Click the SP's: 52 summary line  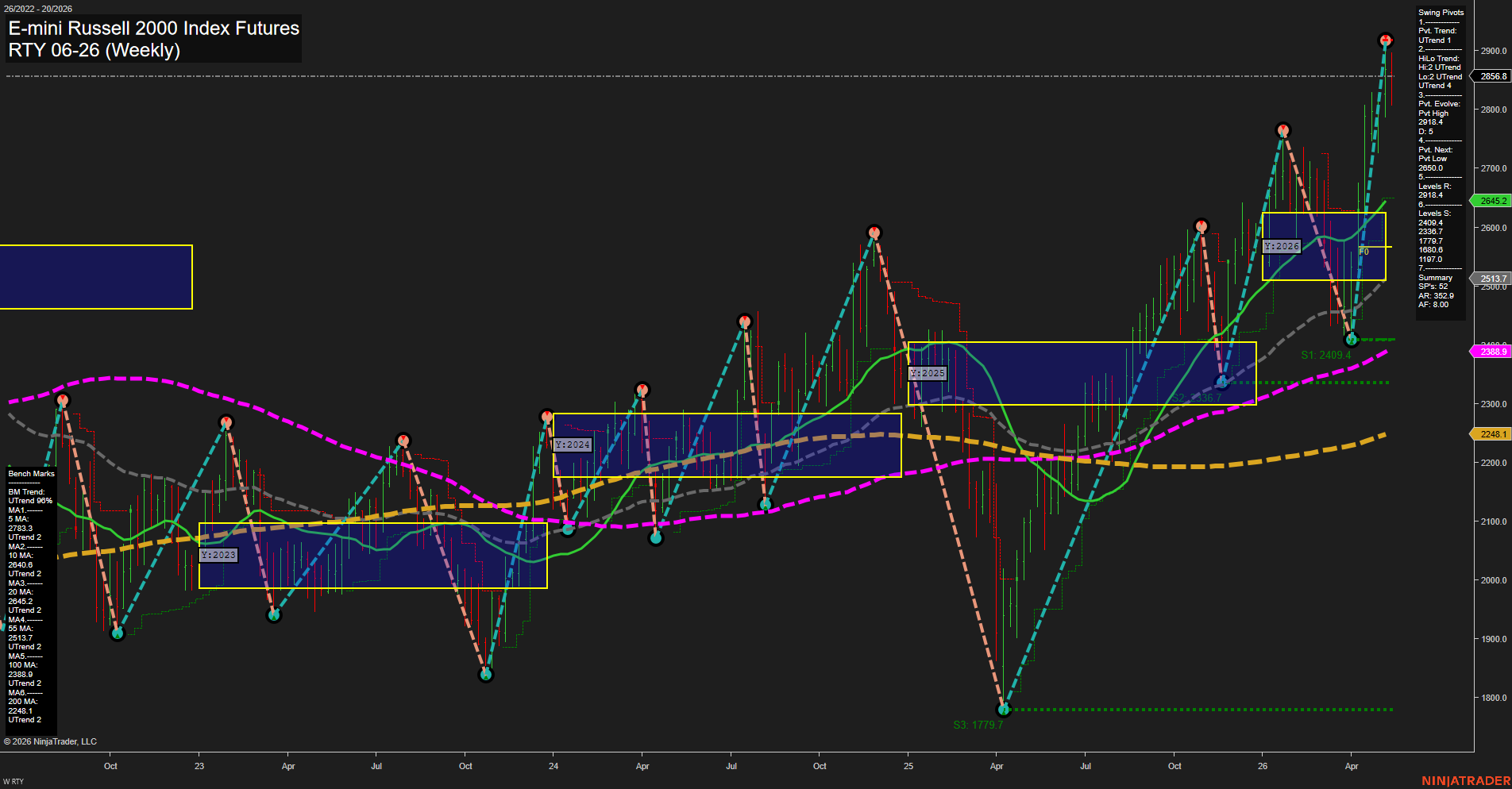tap(1433, 286)
